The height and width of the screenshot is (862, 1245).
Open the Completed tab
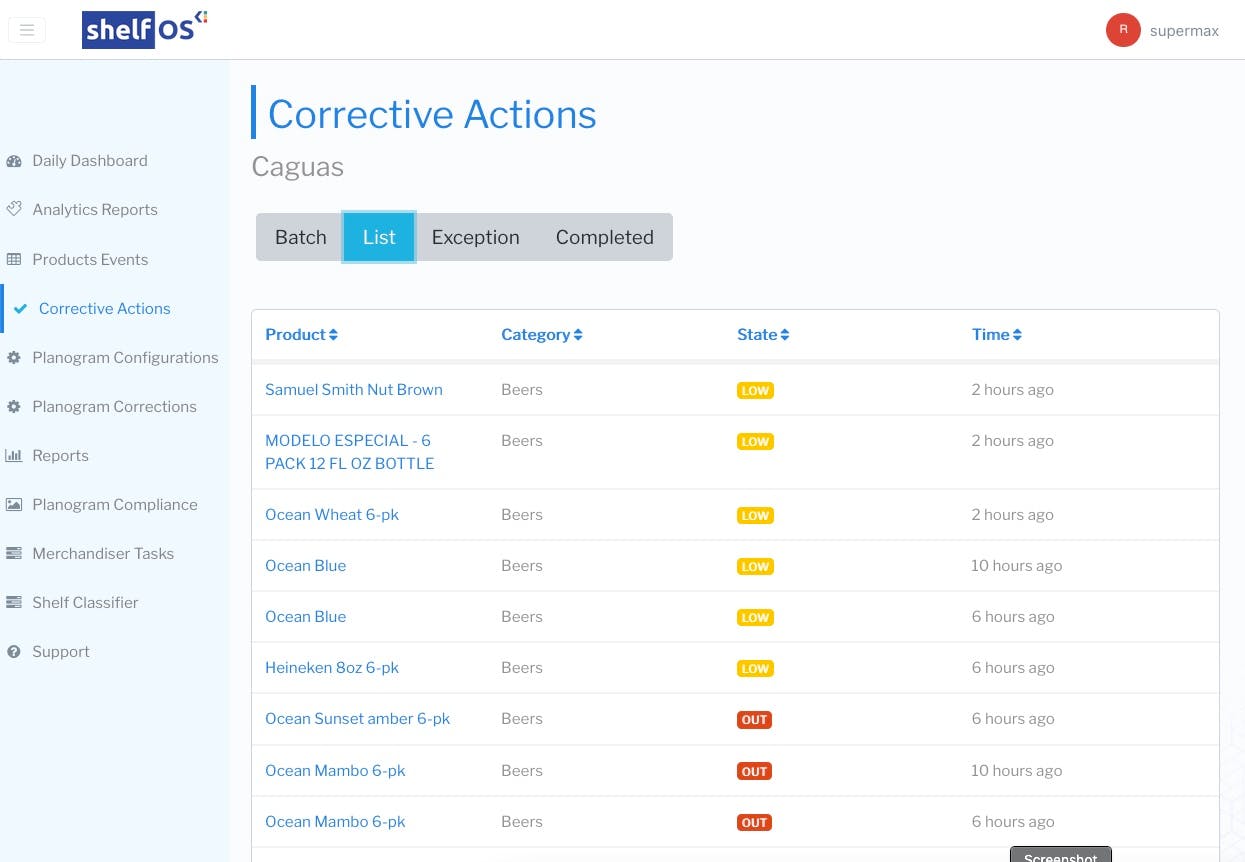pos(604,238)
